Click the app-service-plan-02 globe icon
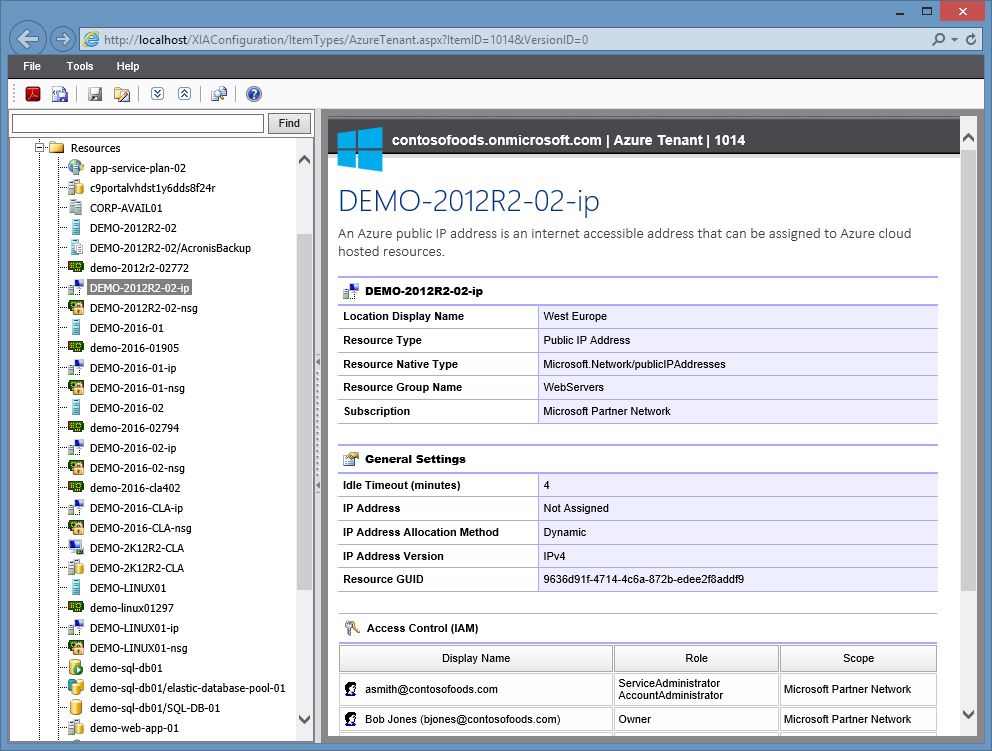Screen dimensions: 992x751 76,168
